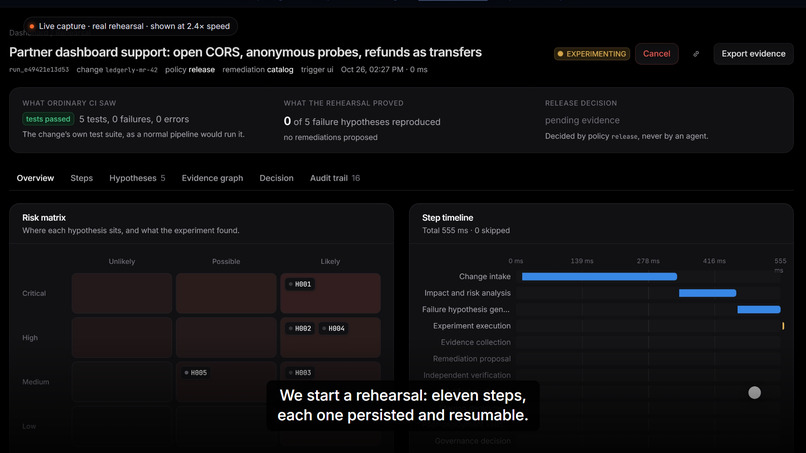Switch to the Steps tab
Image resolution: width=806 pixels, height=453 pixels.
82,178
